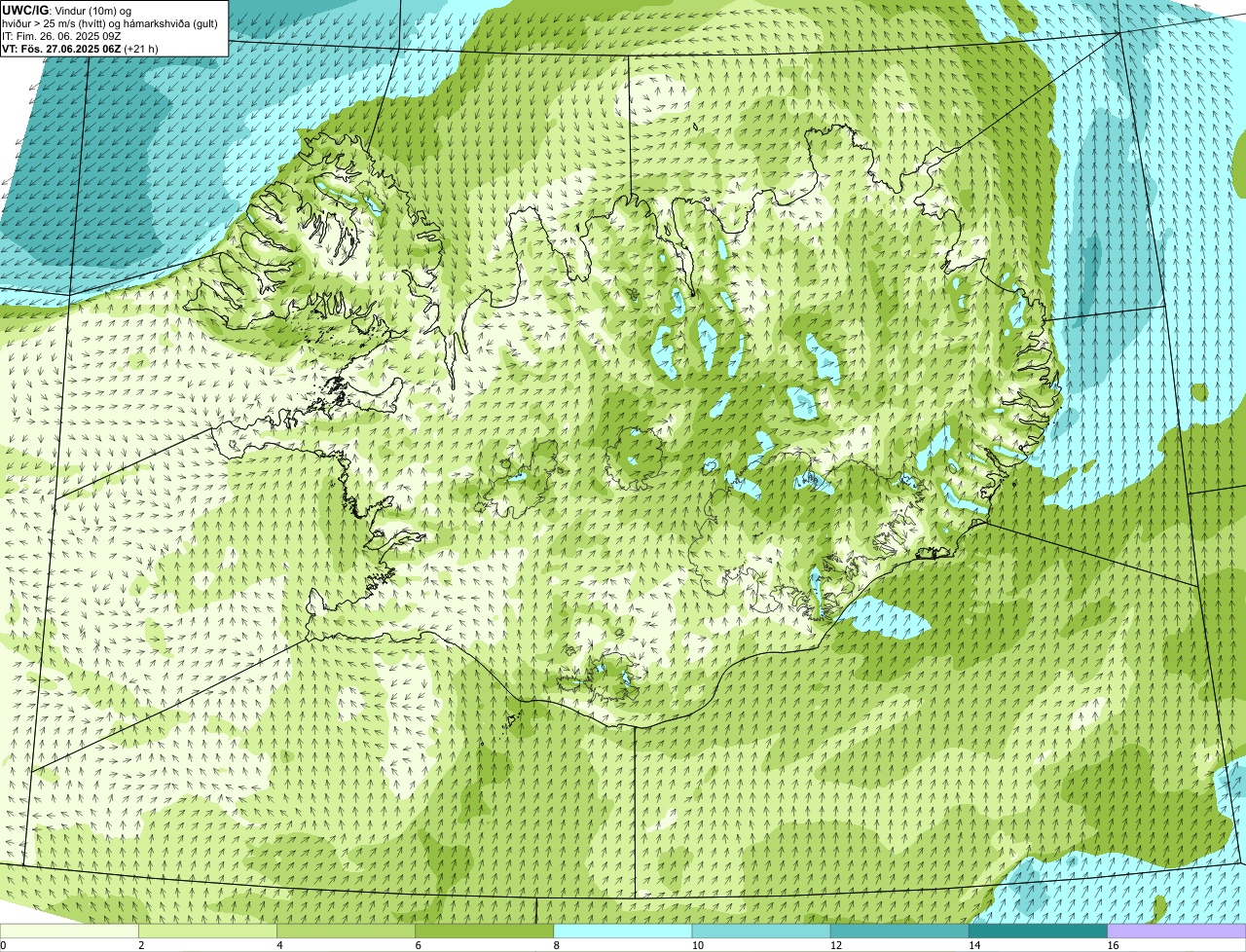Click the 4–6 m/s green legend swatch
Screen dimensions: 1246x952
click(x=347, y=932)
